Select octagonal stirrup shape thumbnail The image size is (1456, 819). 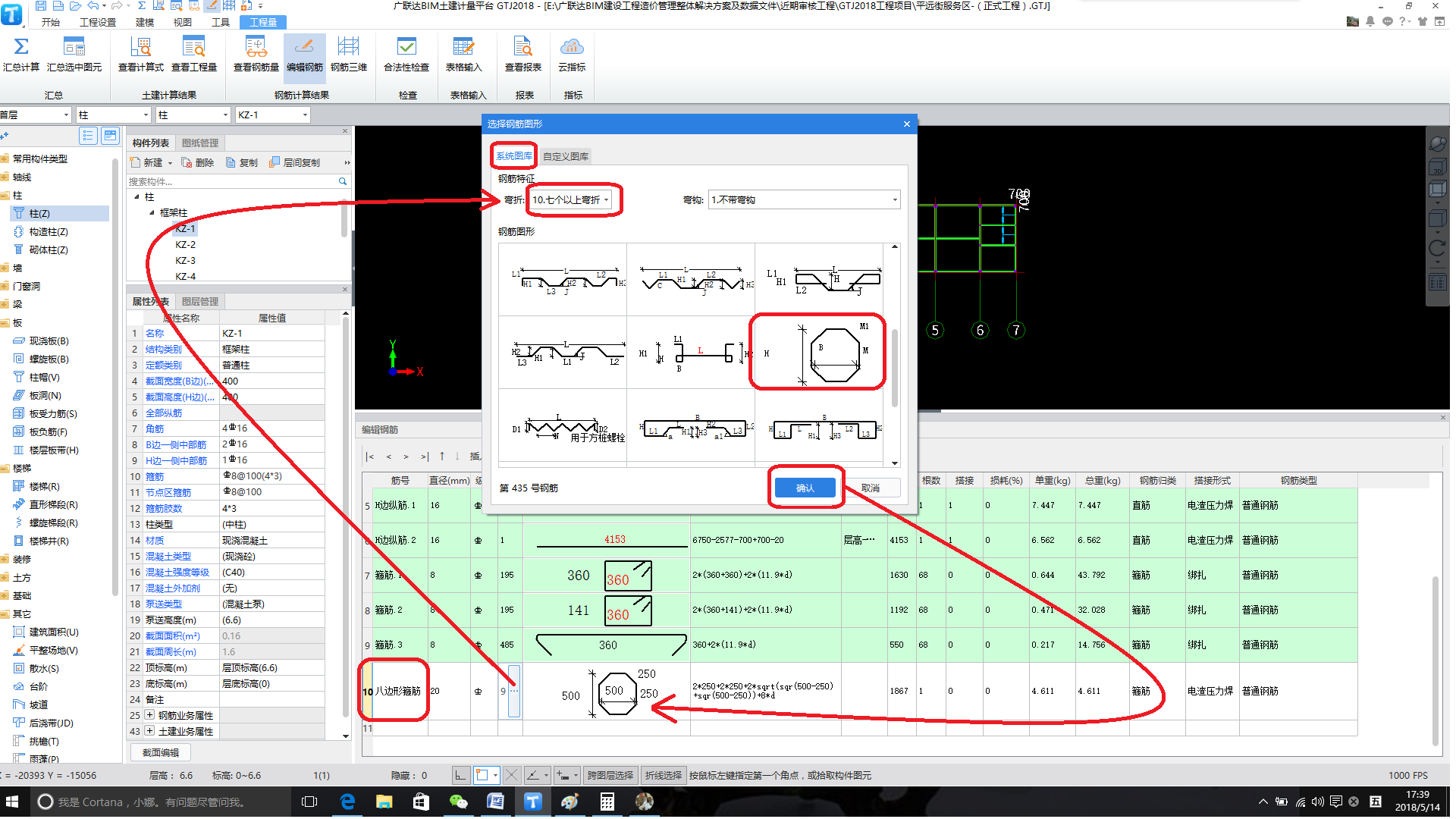(x=817, y=353)
